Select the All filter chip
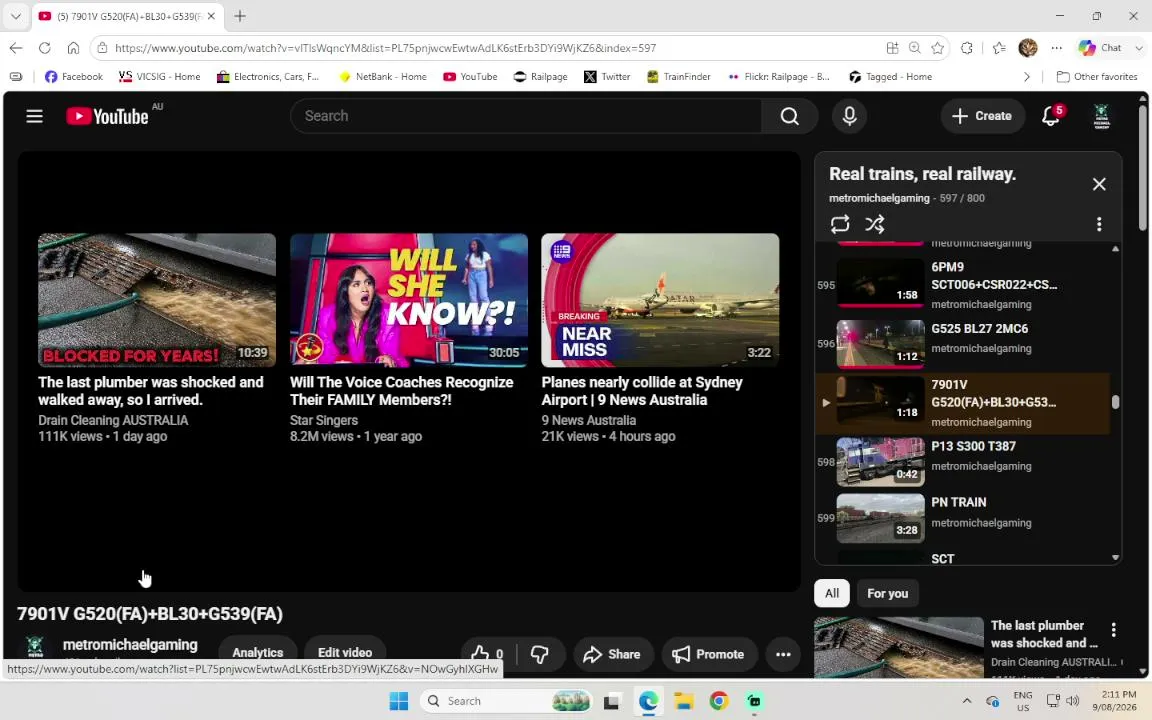 [x=832, y=594]
